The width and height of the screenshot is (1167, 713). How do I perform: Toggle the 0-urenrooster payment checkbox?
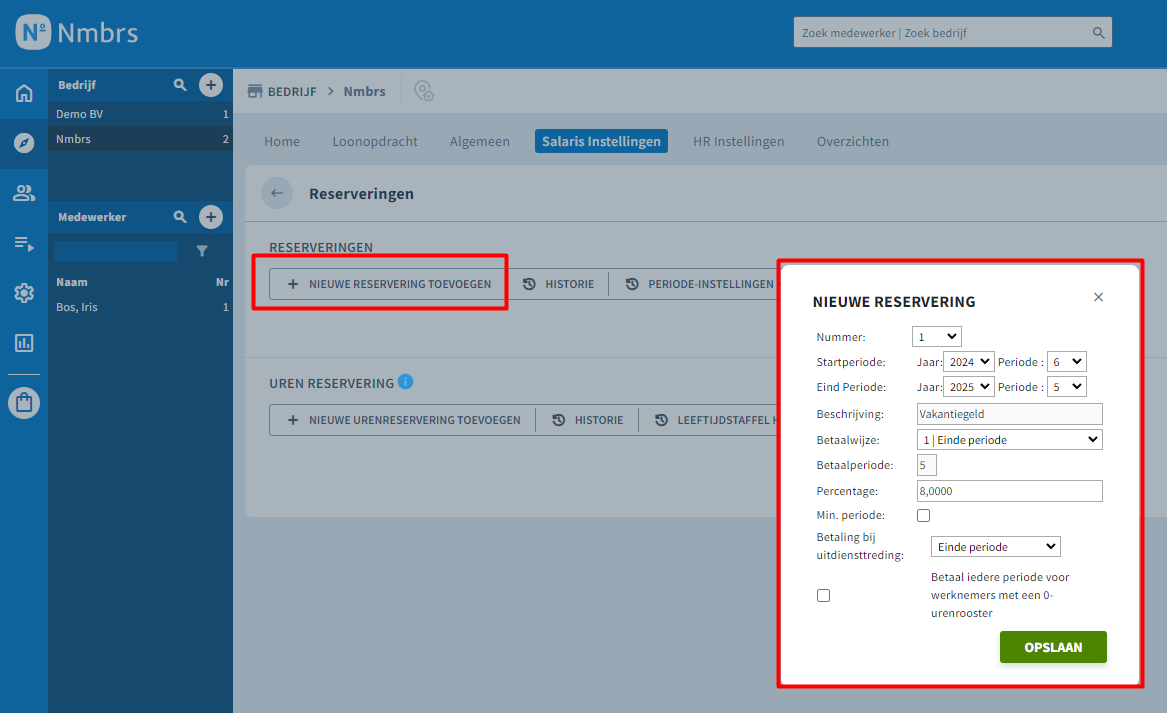823,595
